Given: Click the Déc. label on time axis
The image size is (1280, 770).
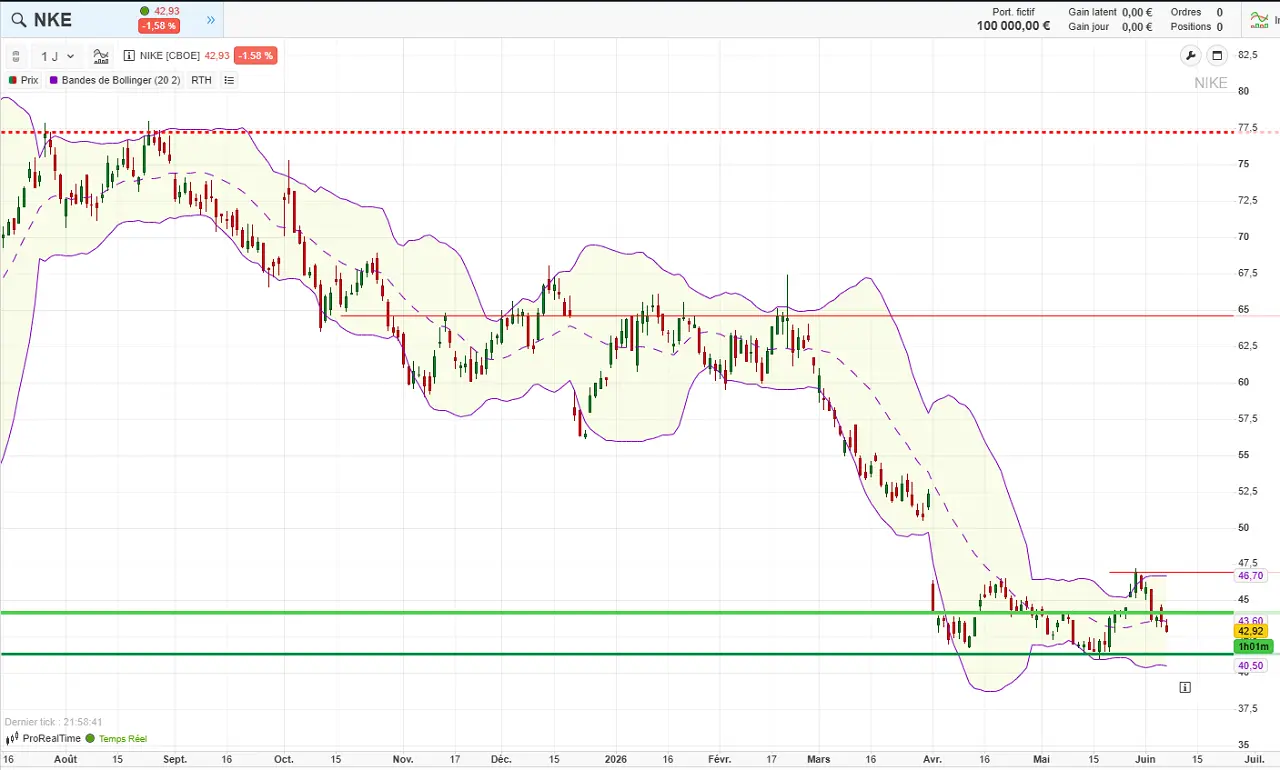Looking at the screenshot, I should pyautogui.click(x=501, y=759).
